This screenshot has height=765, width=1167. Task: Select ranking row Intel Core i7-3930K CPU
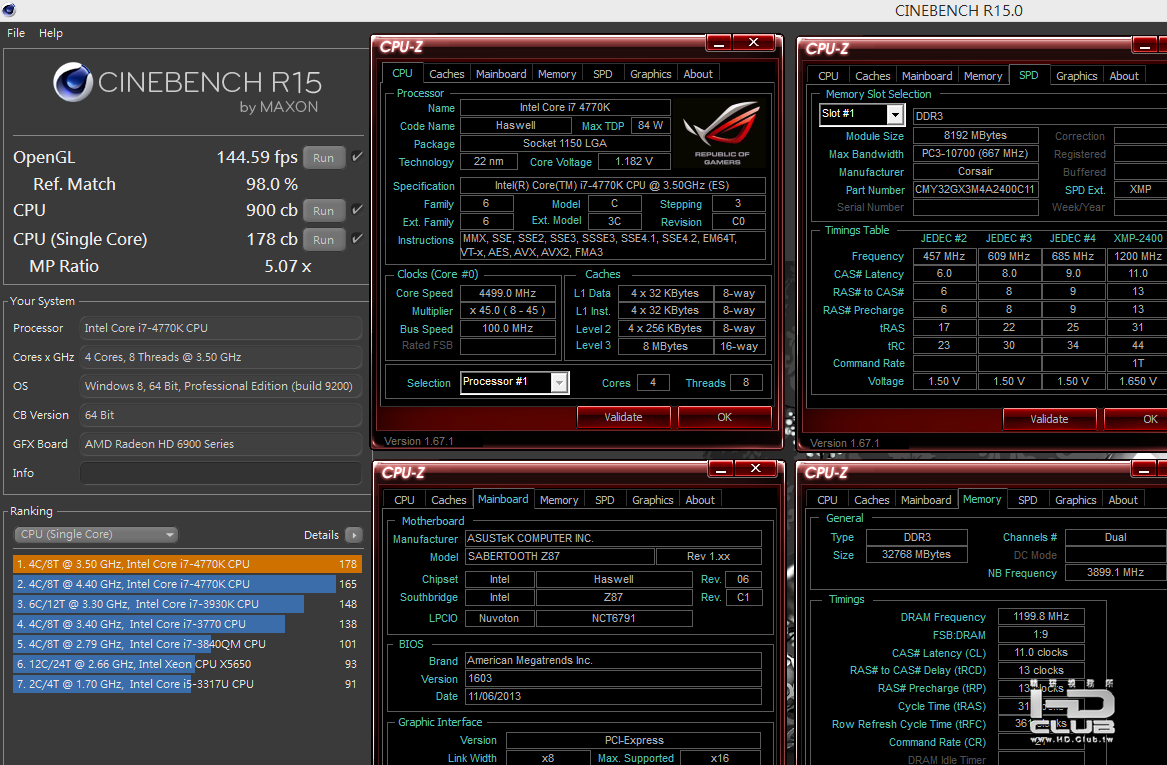(x=186, y=604)
